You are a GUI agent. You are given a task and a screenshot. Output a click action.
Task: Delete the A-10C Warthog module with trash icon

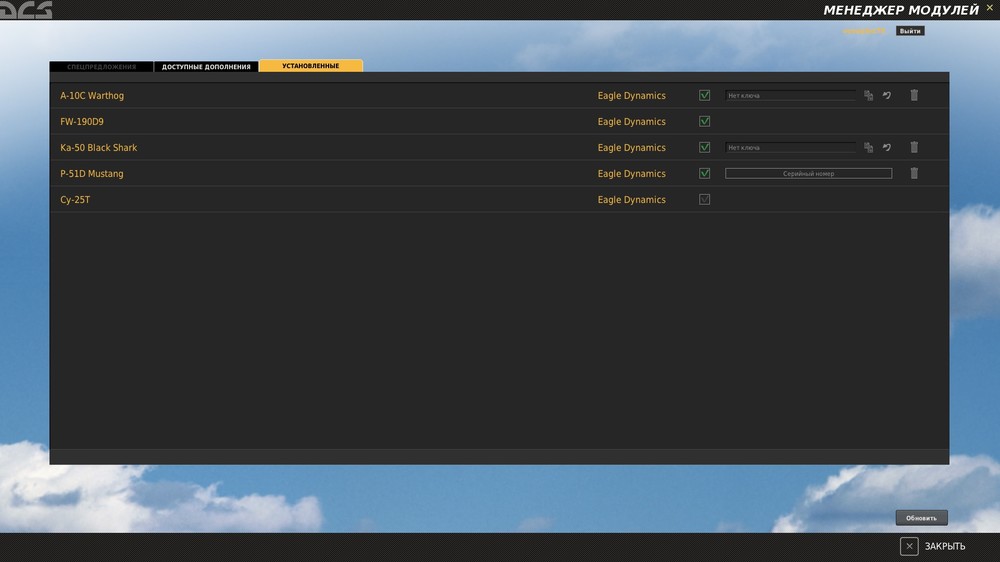tap(914, 95)
